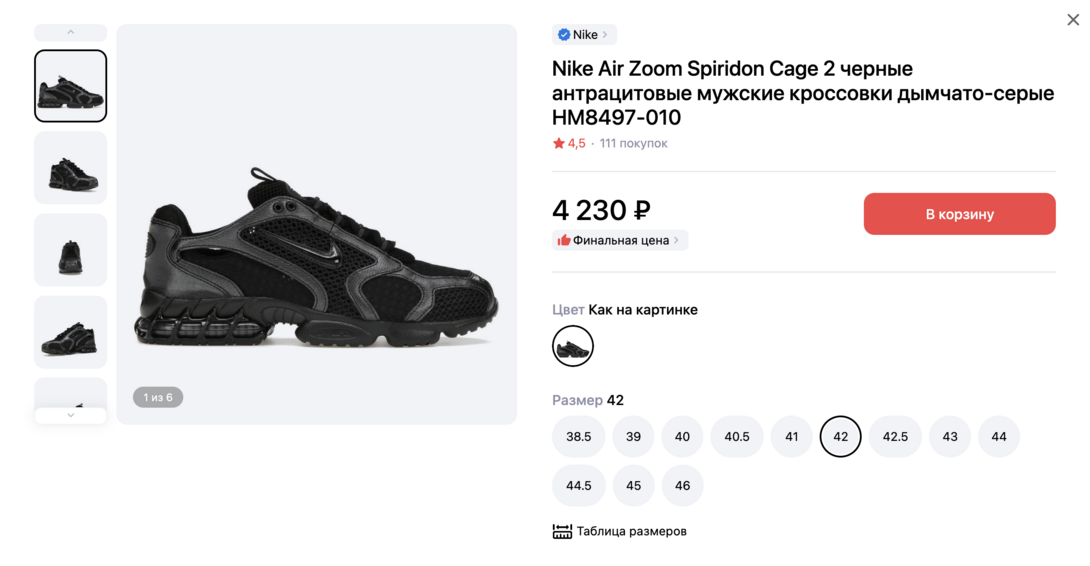Click the blue verified badge beside Nike
1090x566 pixels.
pyautogui.click(x=564, y=35)
